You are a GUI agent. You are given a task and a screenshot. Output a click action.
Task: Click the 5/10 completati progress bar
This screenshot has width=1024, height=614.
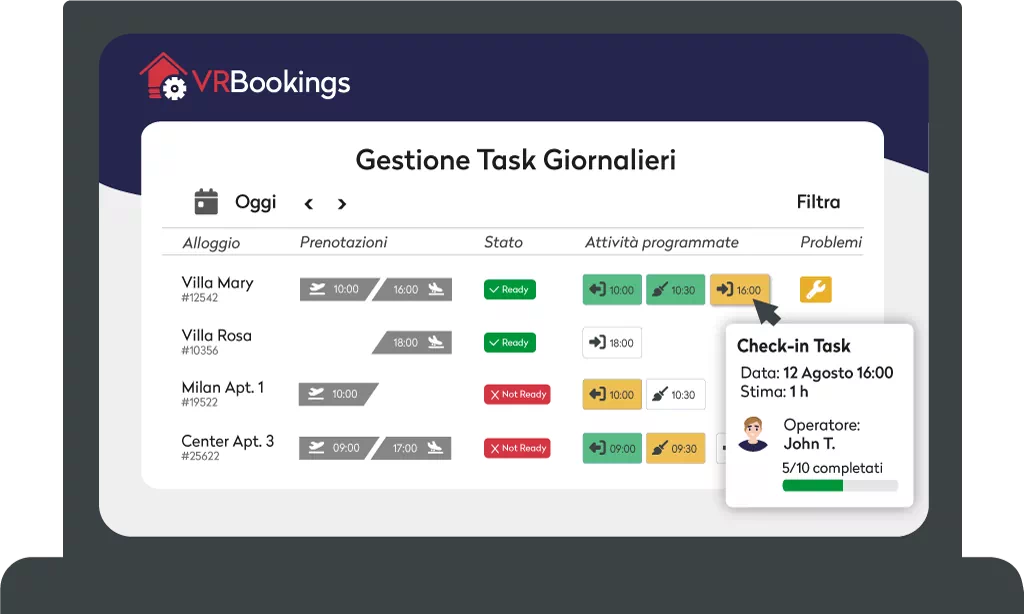tap(839, 486)
